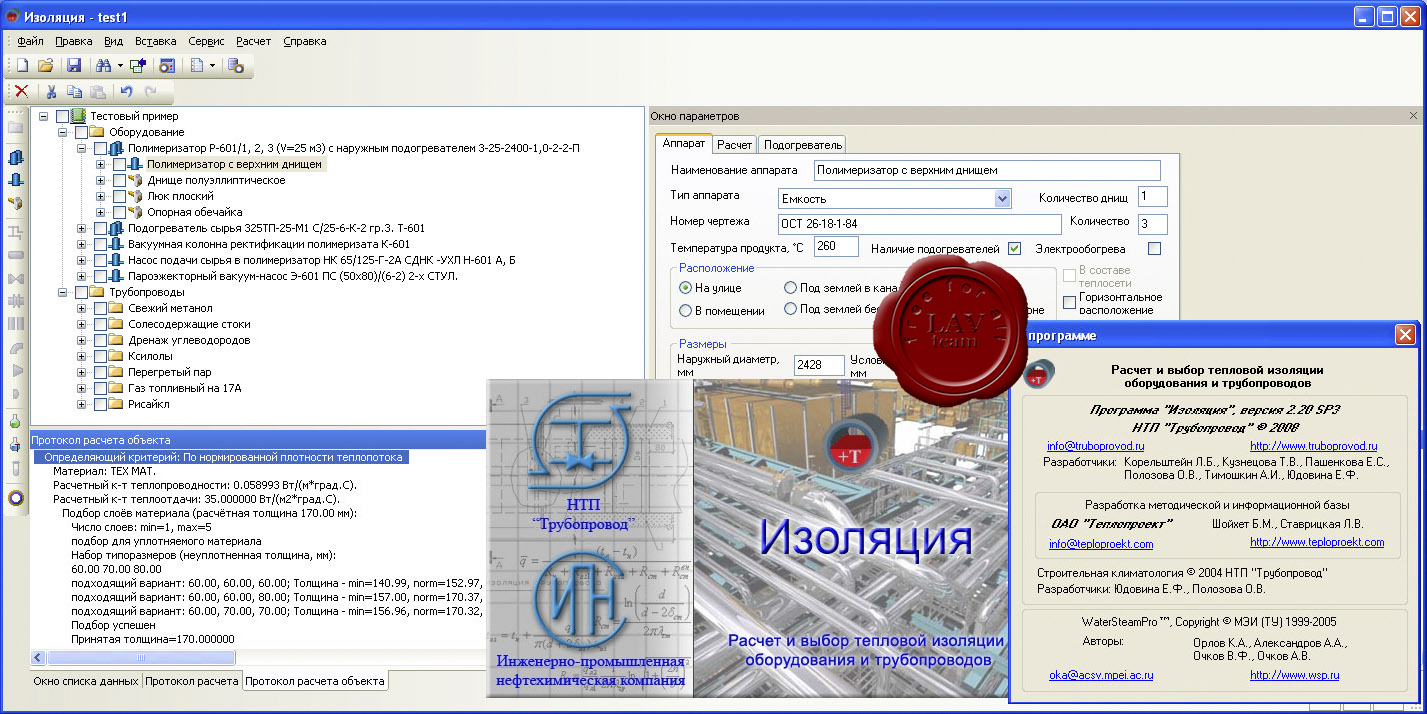This screenshot has height=714, width=1427.
Task: Click the window icon with yellow ring
Action: pos(166,65)
